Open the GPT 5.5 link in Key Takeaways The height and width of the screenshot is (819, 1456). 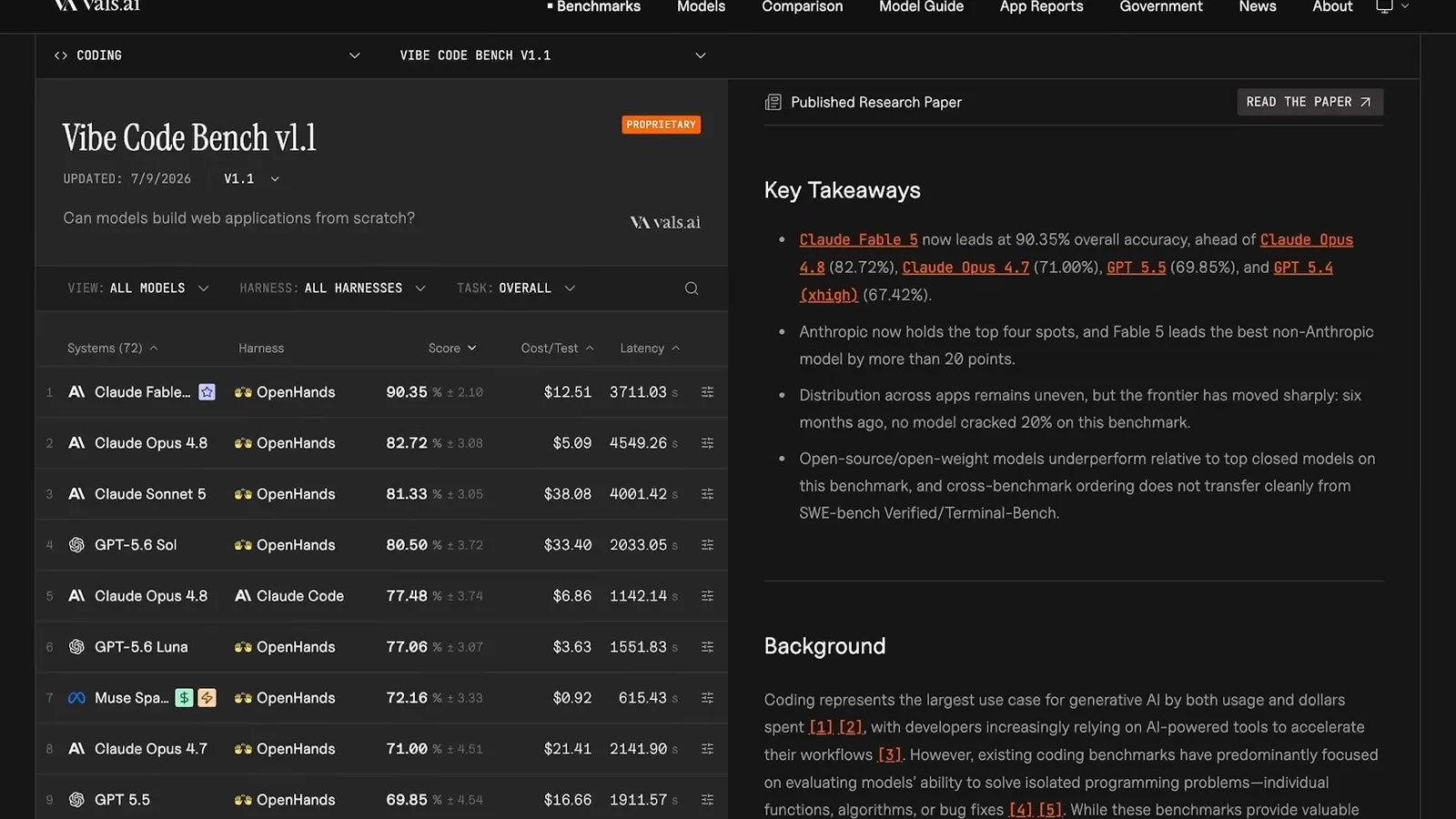tap(1136, 268)
